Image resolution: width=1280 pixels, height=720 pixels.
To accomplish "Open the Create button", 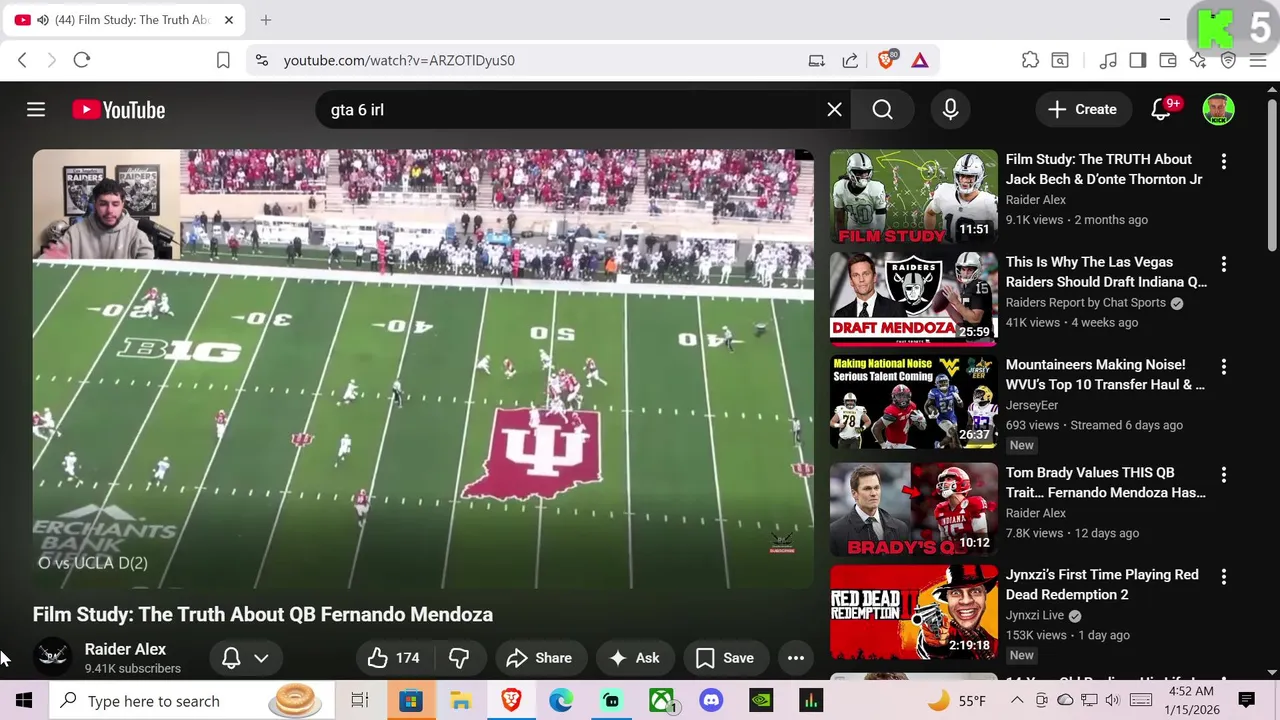I will coord(1082,110).
